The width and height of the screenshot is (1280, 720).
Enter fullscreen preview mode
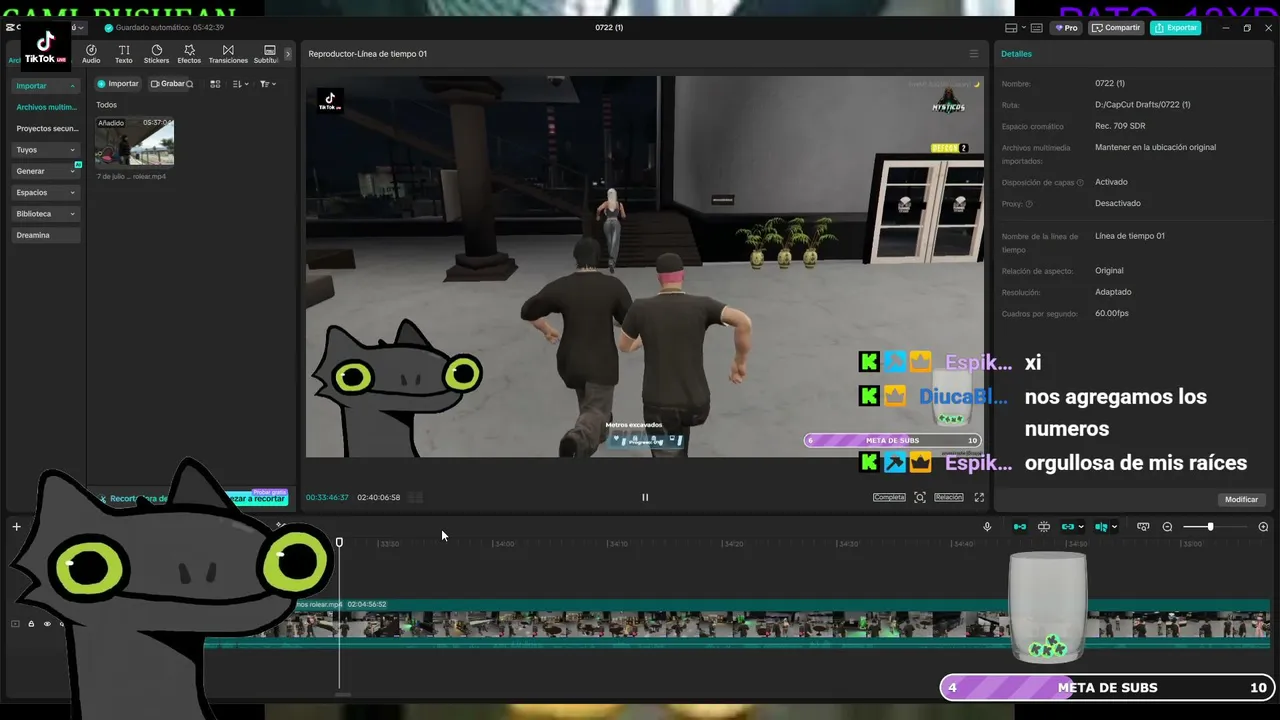(979, 497)
